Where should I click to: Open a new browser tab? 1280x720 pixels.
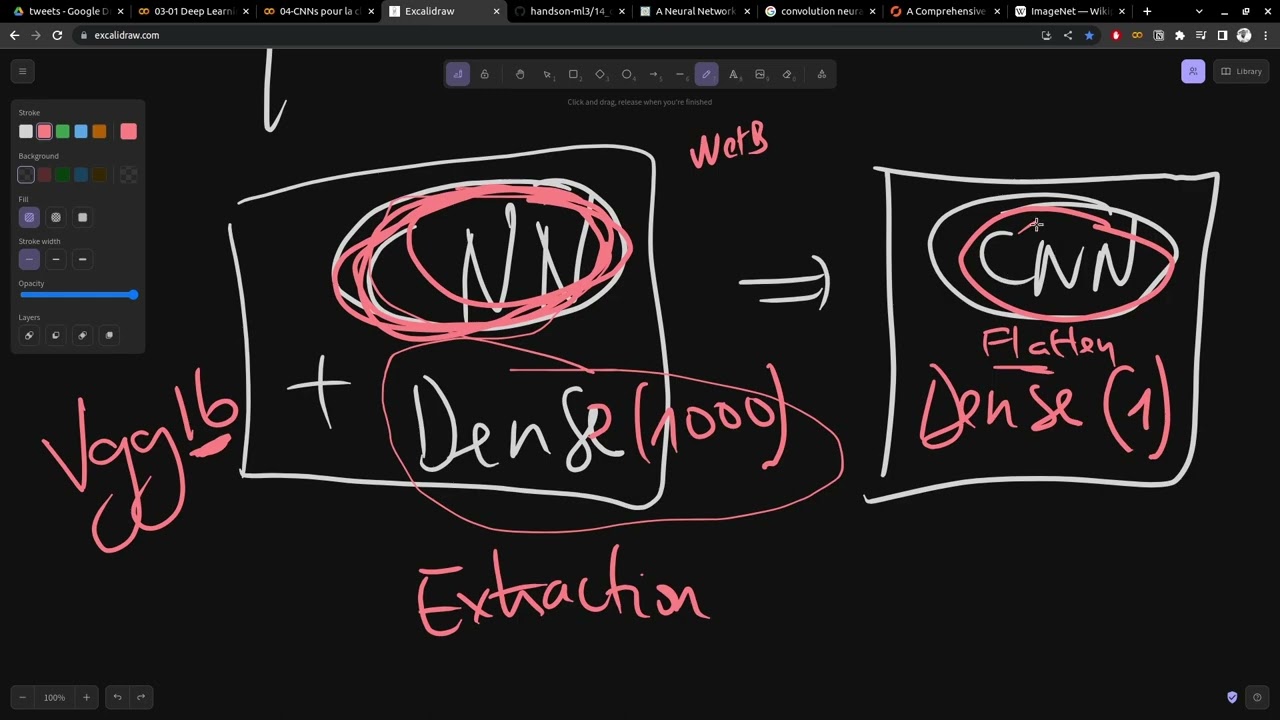(x=1147, y=11)
